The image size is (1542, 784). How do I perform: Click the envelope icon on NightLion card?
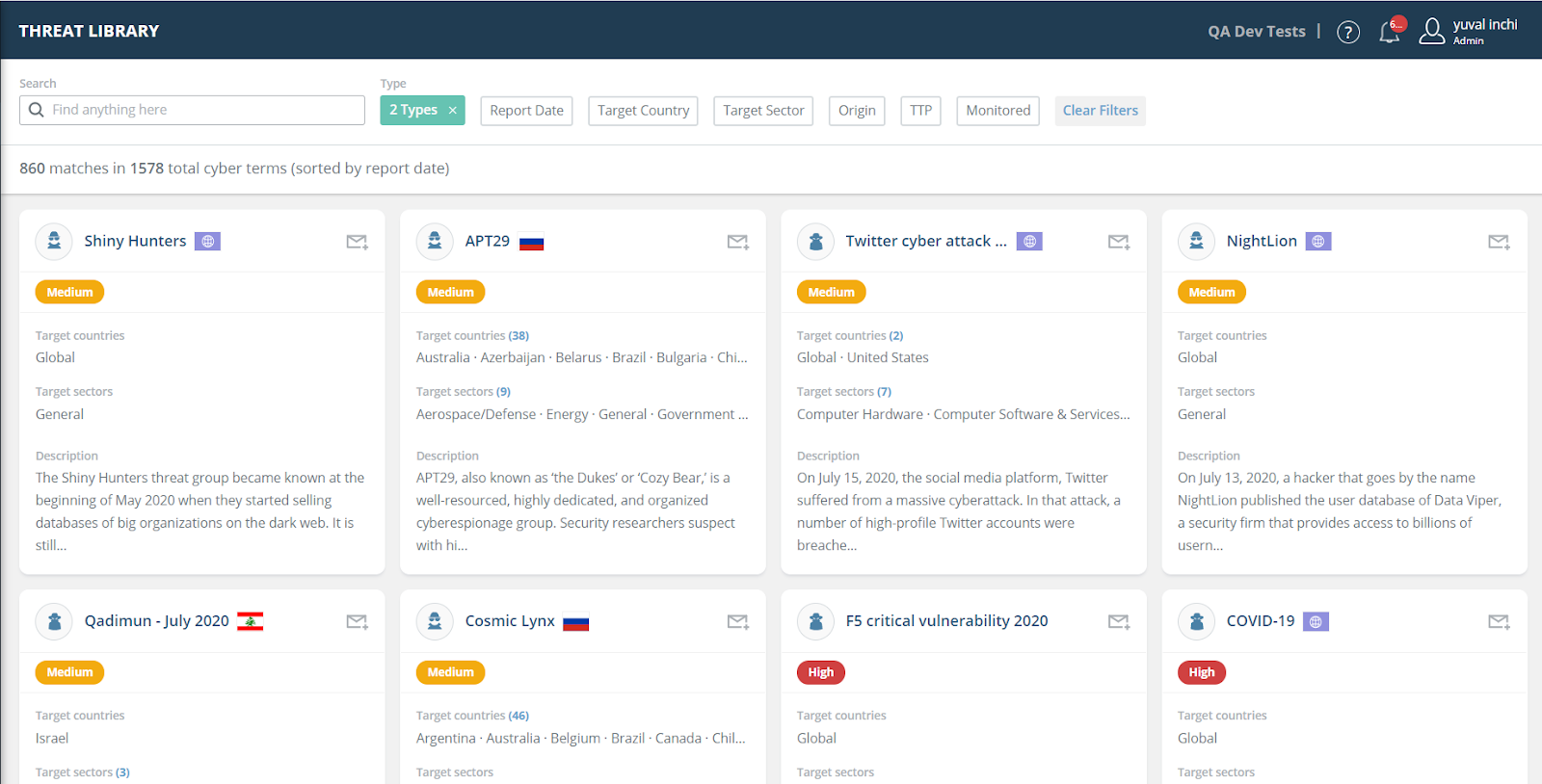1499,242
